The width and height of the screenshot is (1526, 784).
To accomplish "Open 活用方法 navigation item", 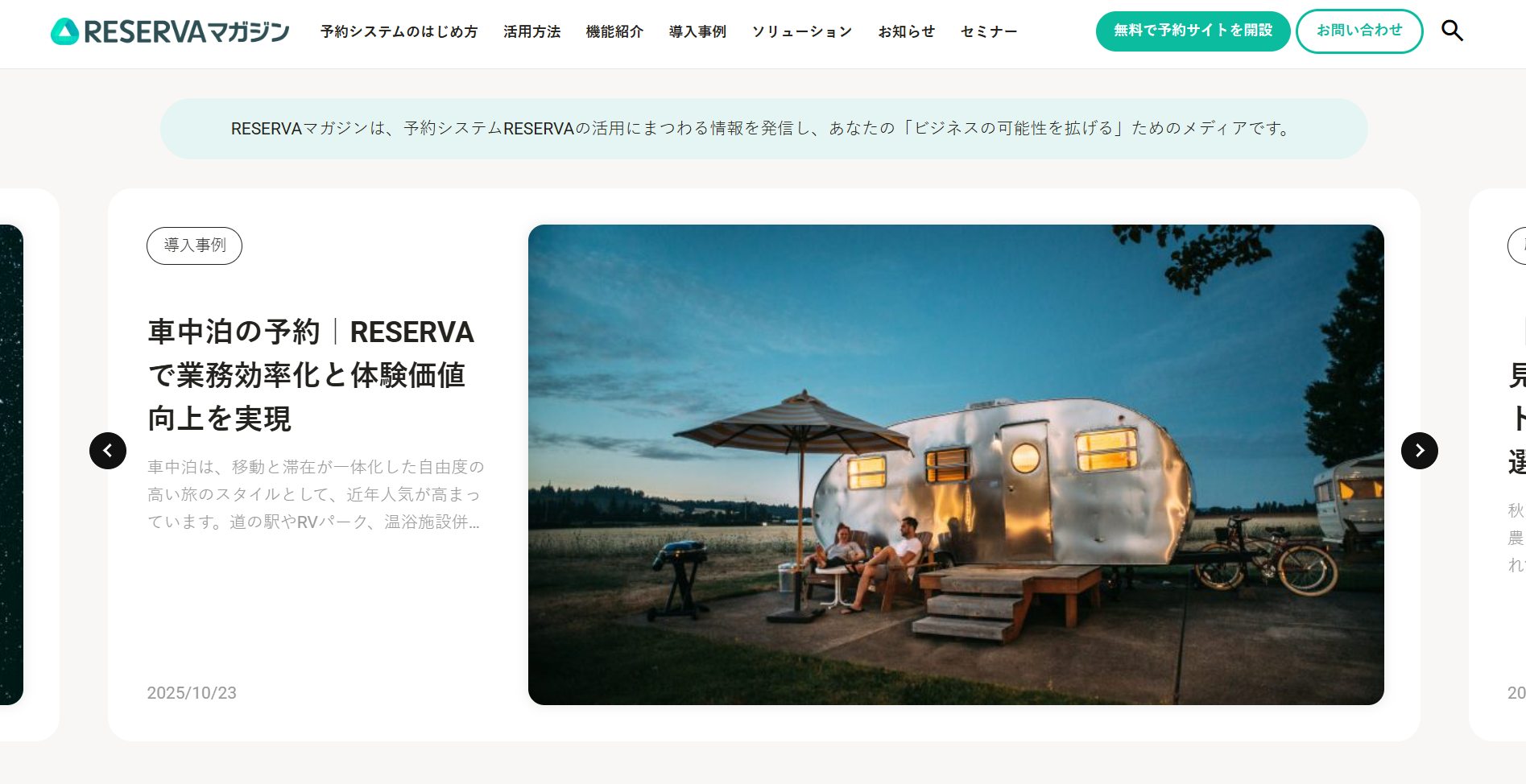I will point(531,32).
